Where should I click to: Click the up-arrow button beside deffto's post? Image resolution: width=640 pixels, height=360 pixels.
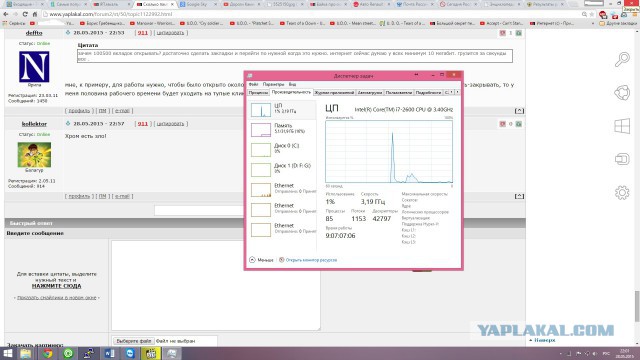click(519, 111)
